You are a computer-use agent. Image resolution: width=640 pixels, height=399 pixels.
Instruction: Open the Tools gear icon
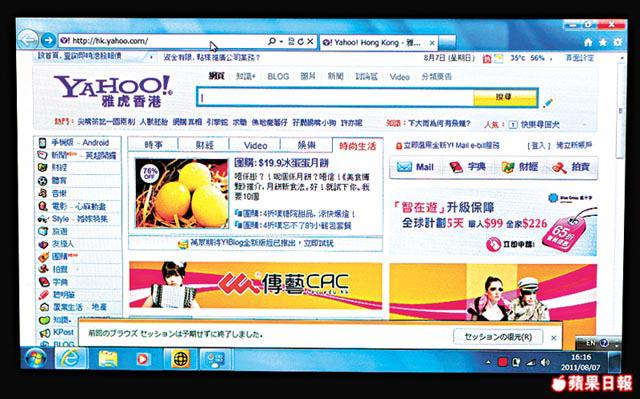(618, 42)
